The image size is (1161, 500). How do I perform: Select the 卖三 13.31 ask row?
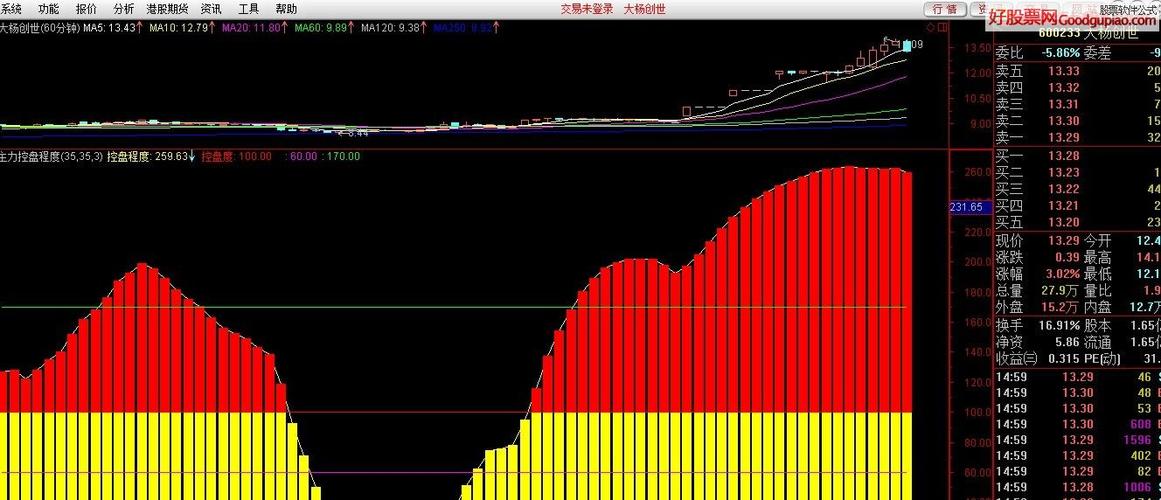[1077, 104]
